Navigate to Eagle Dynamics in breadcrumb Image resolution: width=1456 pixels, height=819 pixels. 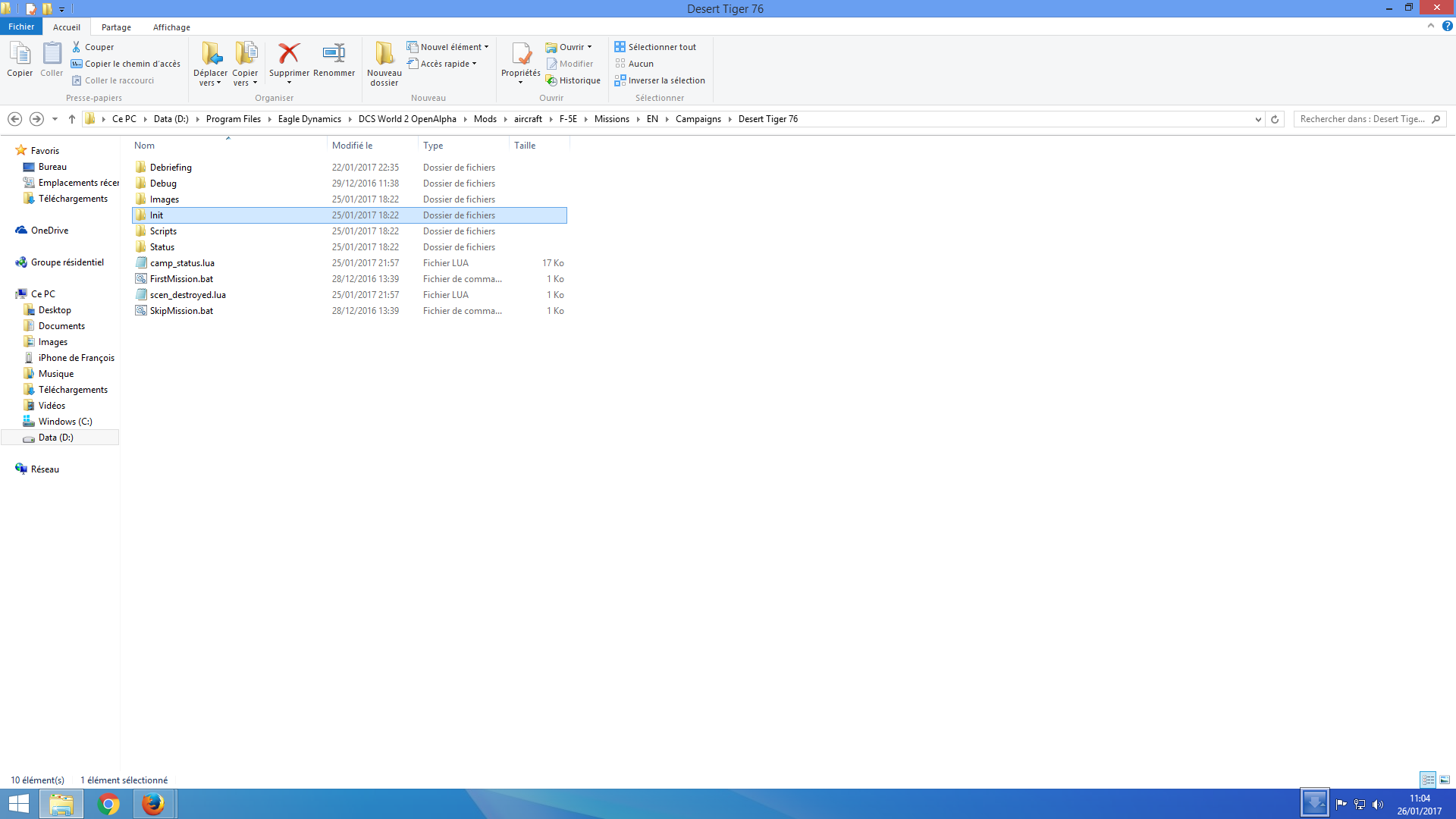click(309, 119)
